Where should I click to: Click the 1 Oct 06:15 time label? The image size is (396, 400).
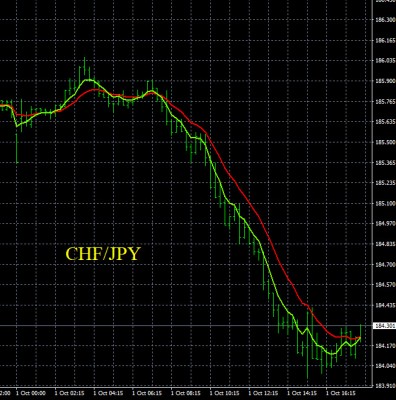pos(147,393)
